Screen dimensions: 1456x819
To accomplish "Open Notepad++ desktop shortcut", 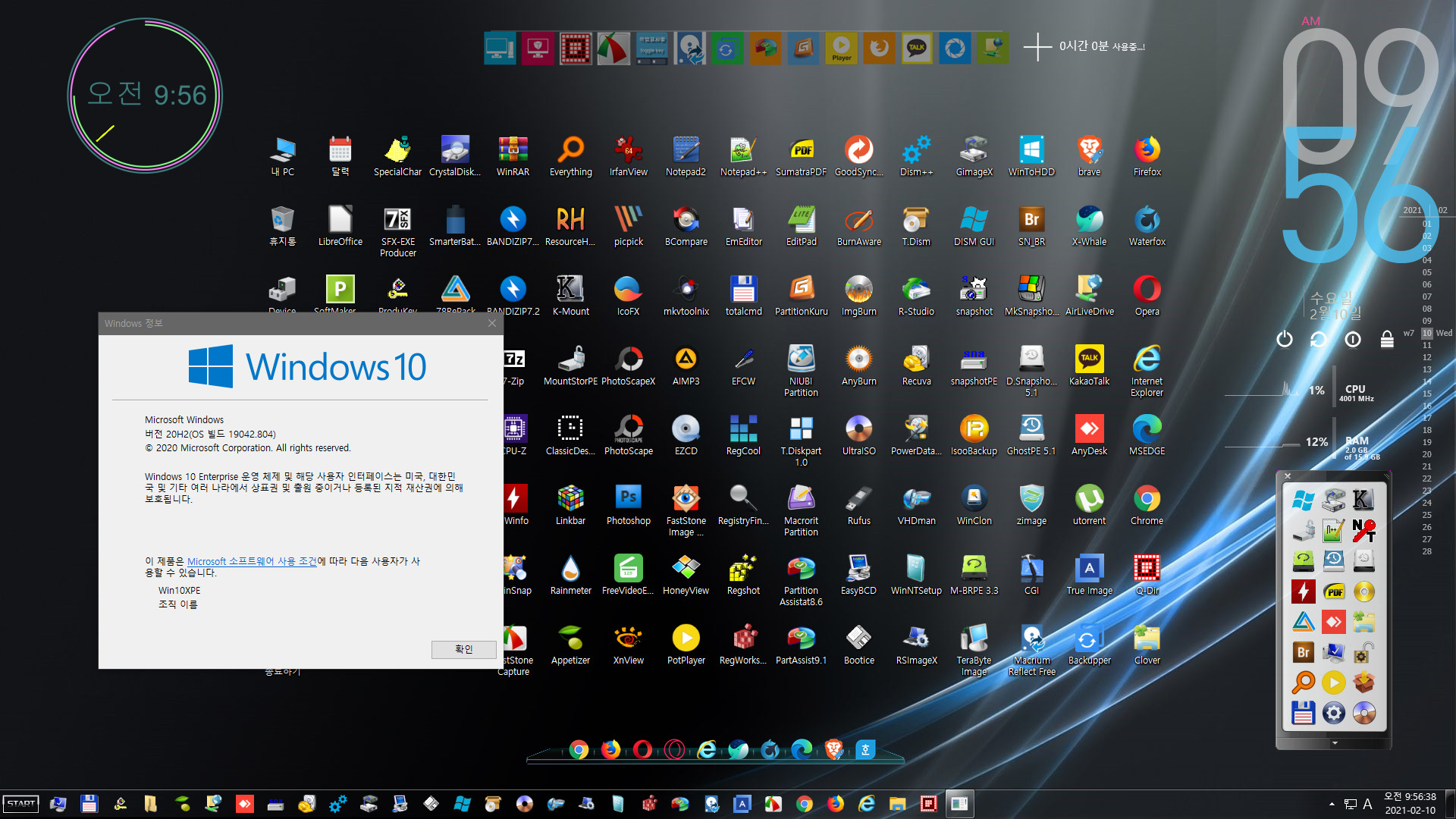I will (743, 156).
